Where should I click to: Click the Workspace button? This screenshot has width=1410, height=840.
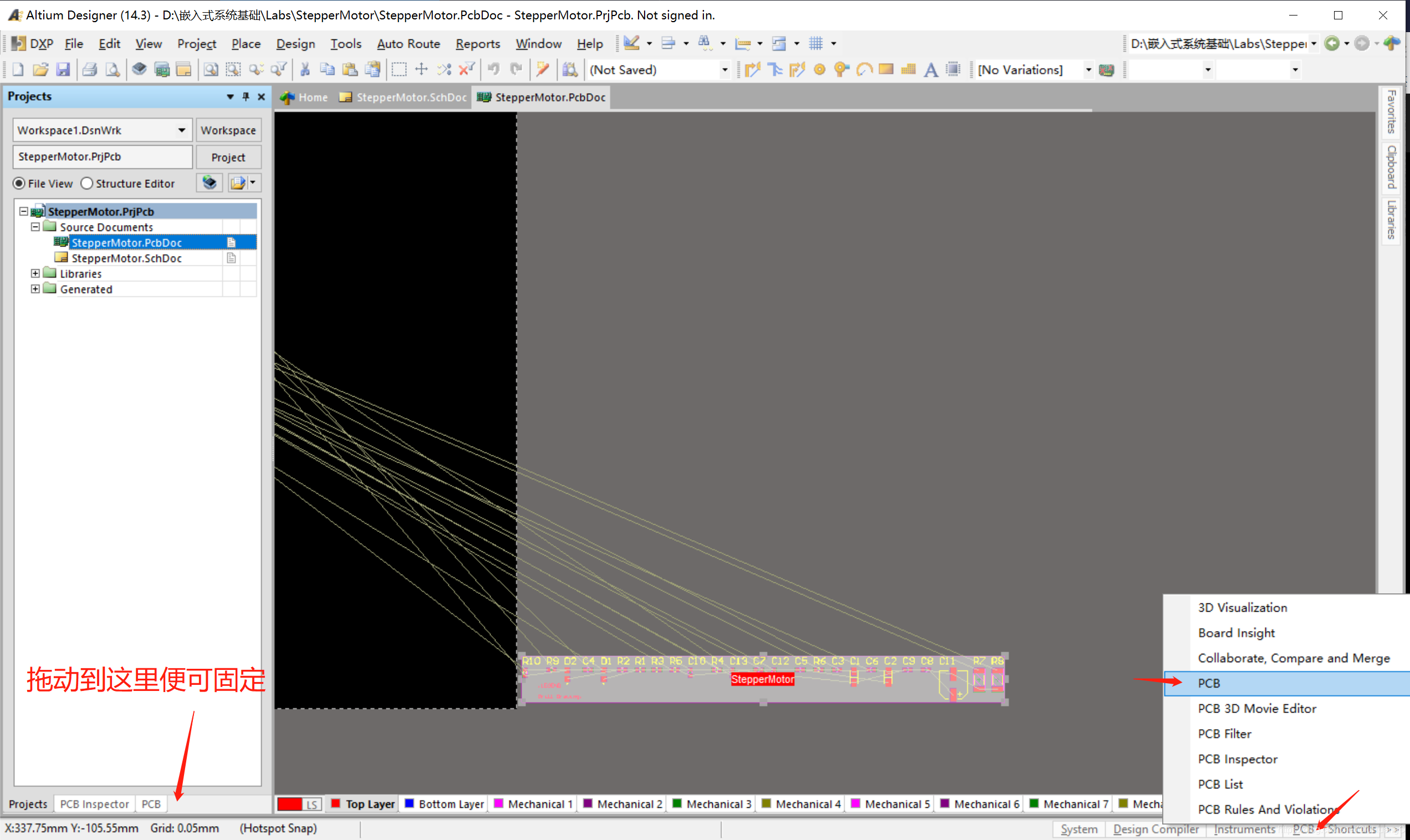click(x=228, y=130)
